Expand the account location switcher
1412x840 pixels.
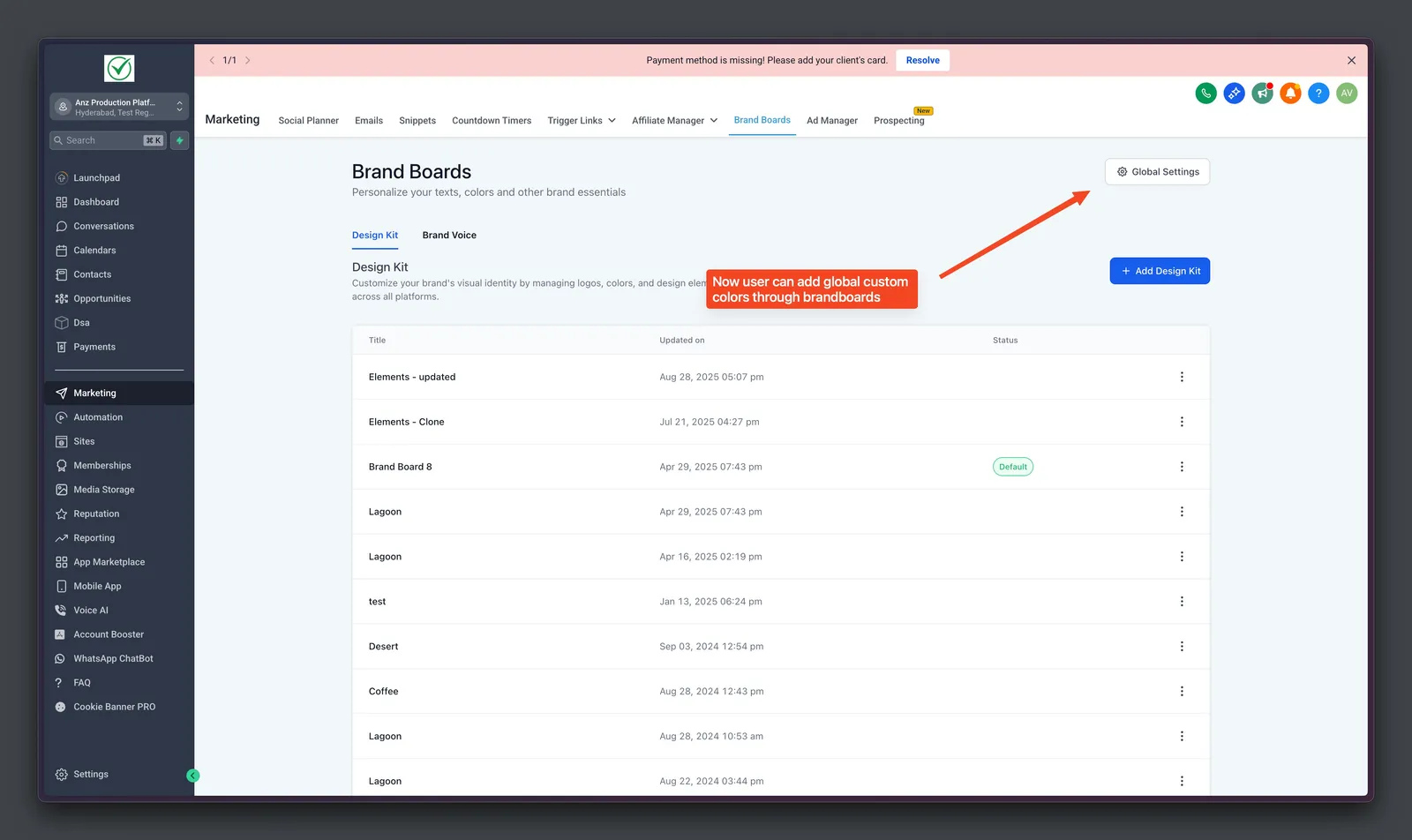(x=119, y=107)
